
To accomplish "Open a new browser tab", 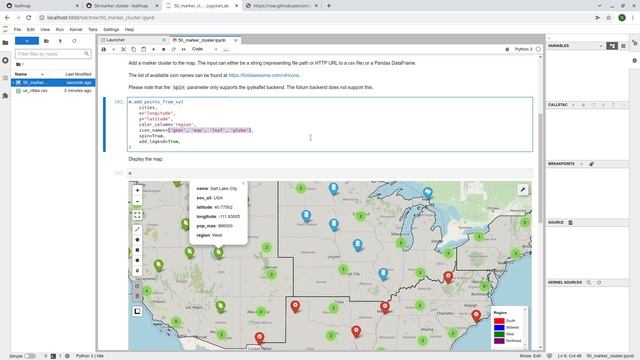I will pos(329,6).
